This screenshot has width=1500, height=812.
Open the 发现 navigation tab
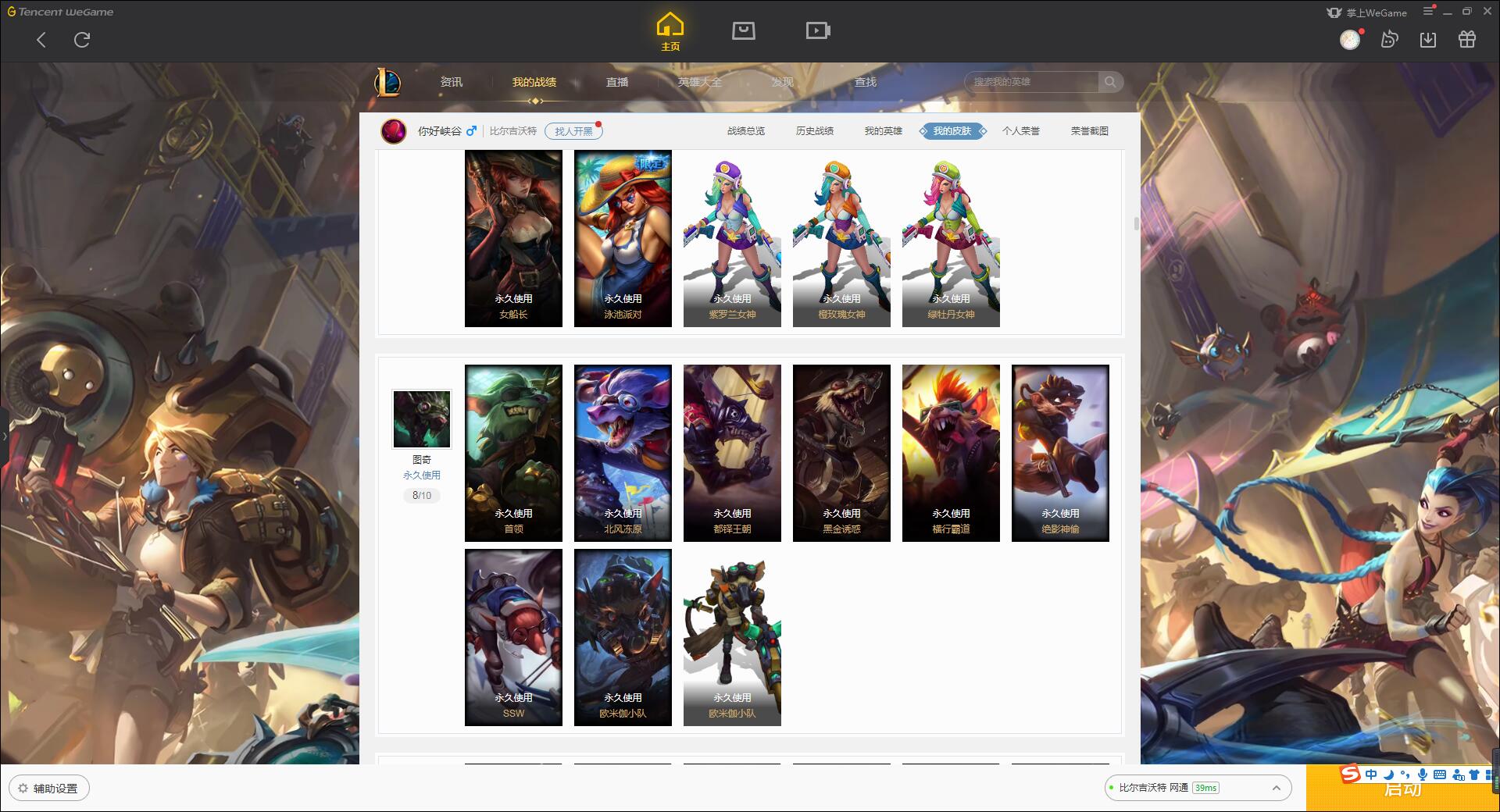[x=783, y=82]
